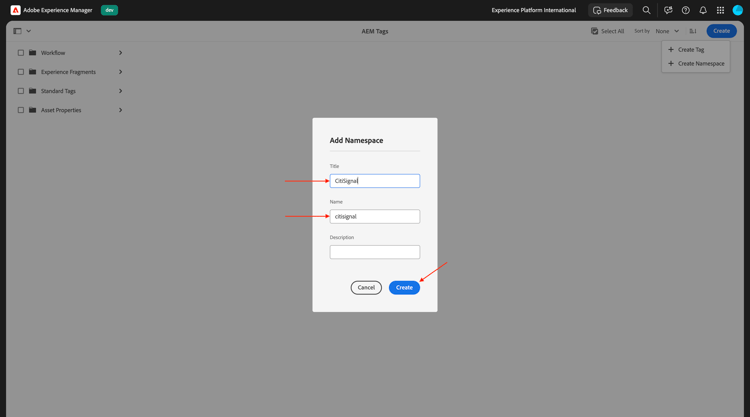Click Create in Add Namespace dialog
The width and height of the screenshot is (750, 417).
click(404, 287)
